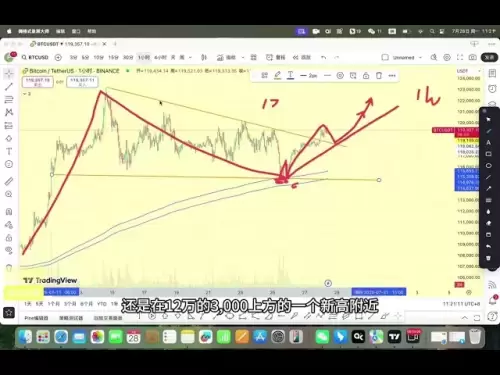Select the ruler measure tool
This screenshot has height=375, width=500.
[x=9, y=181]
